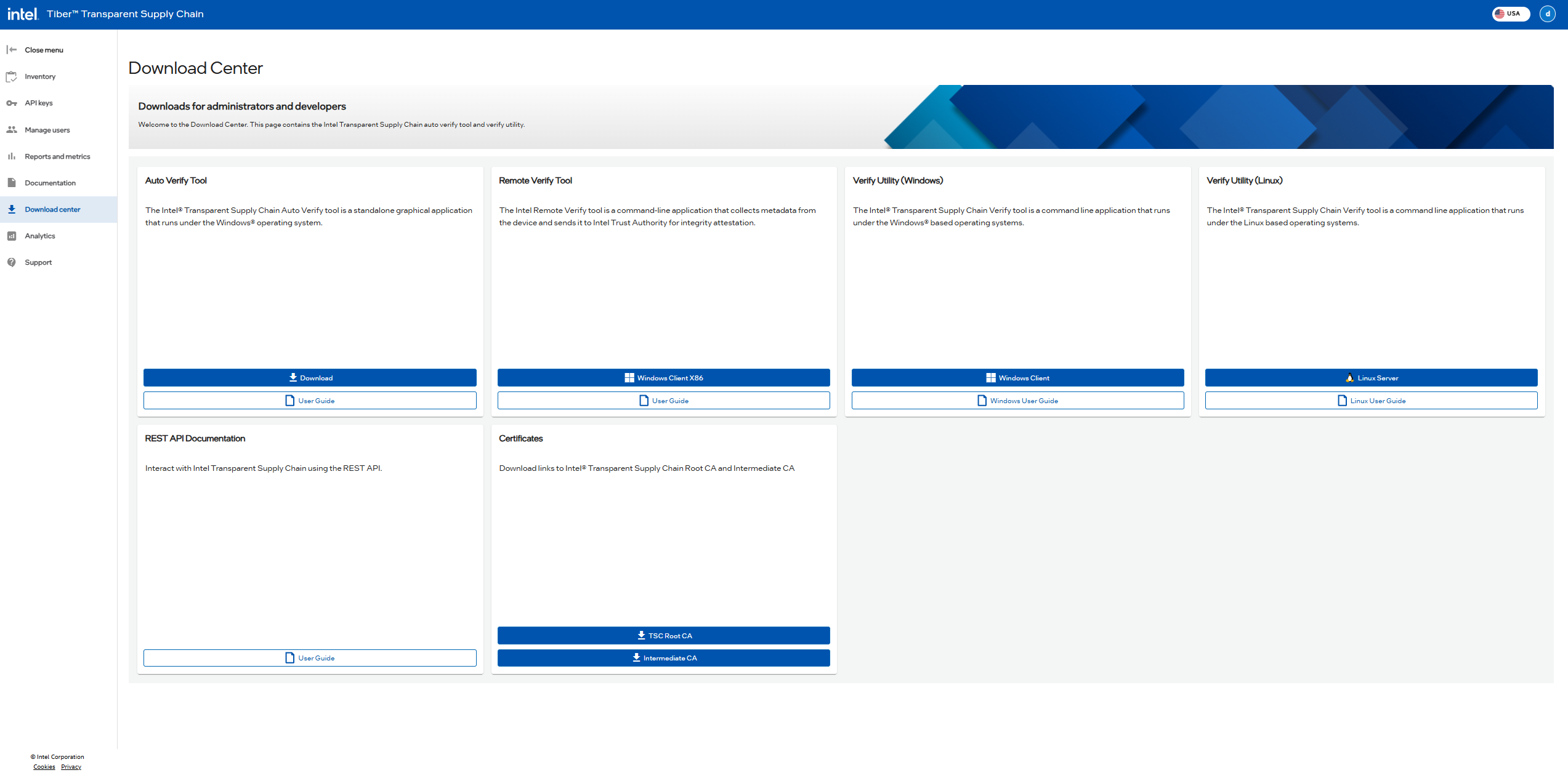Open Analytics from the sidebar
Image resolution: width=1568 pixels, height=778 pixels.
point(59,236)
